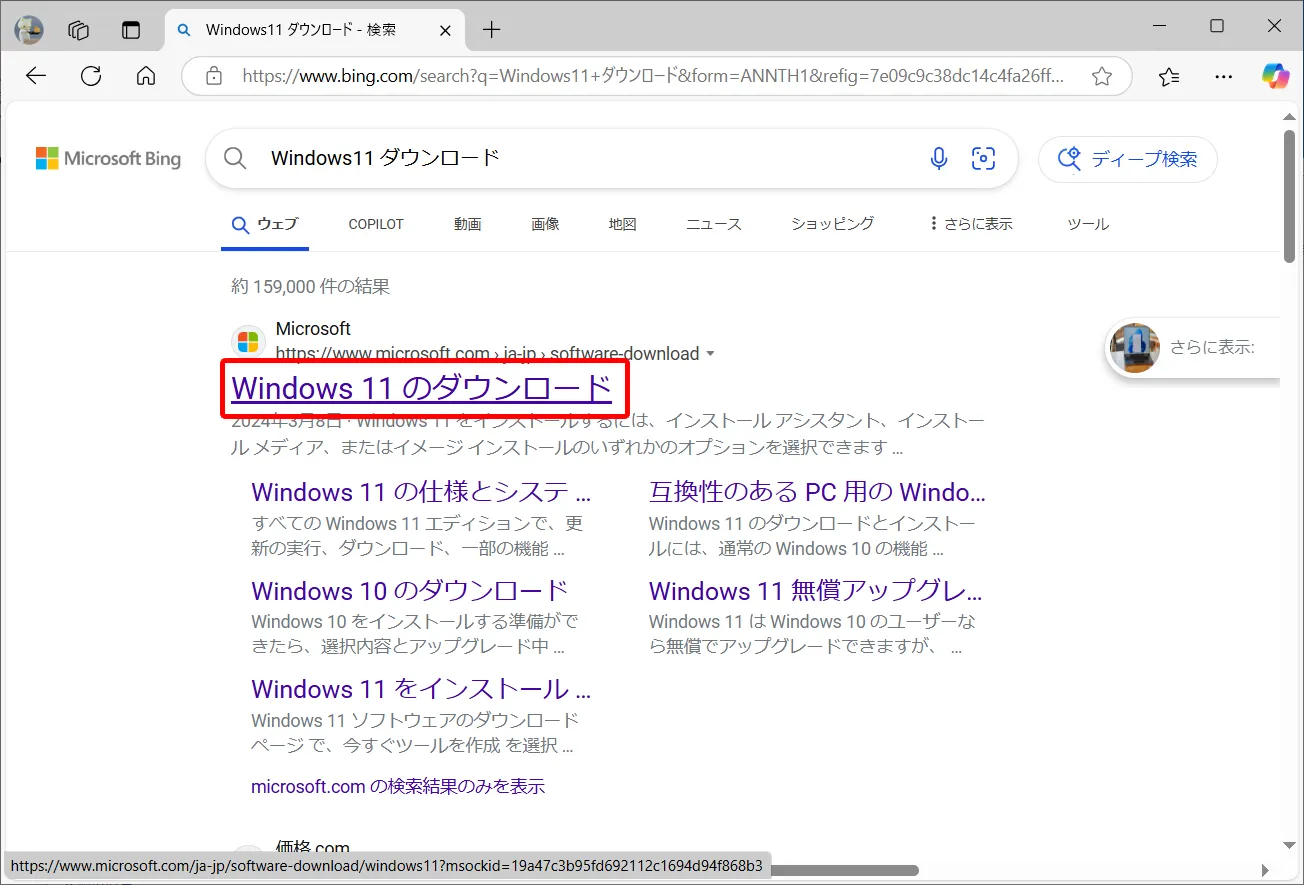This screenshot has height=885, width=1304.
Task: Click the vertical page scrollbar
Action: click(x=1290, y=195)
